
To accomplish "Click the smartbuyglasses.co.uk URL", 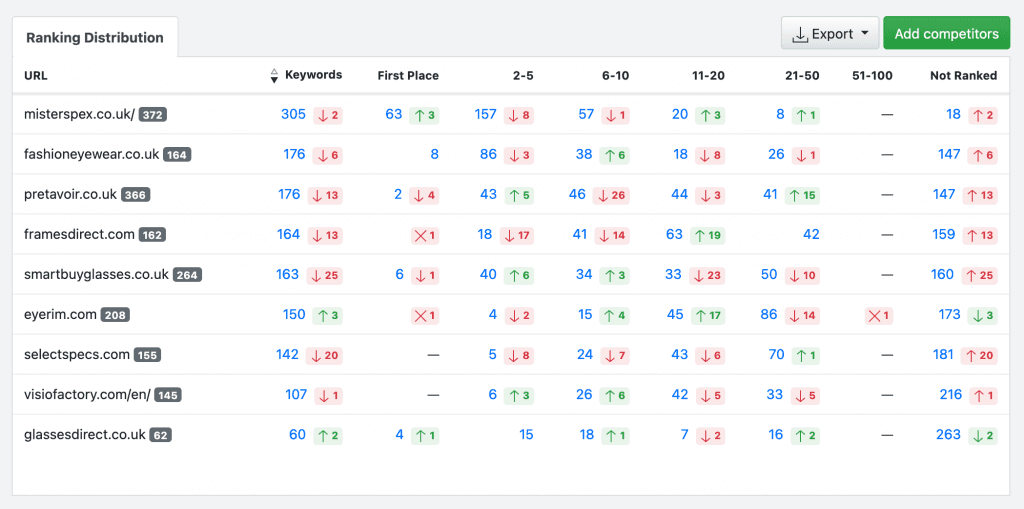I will tap(97, 274).
